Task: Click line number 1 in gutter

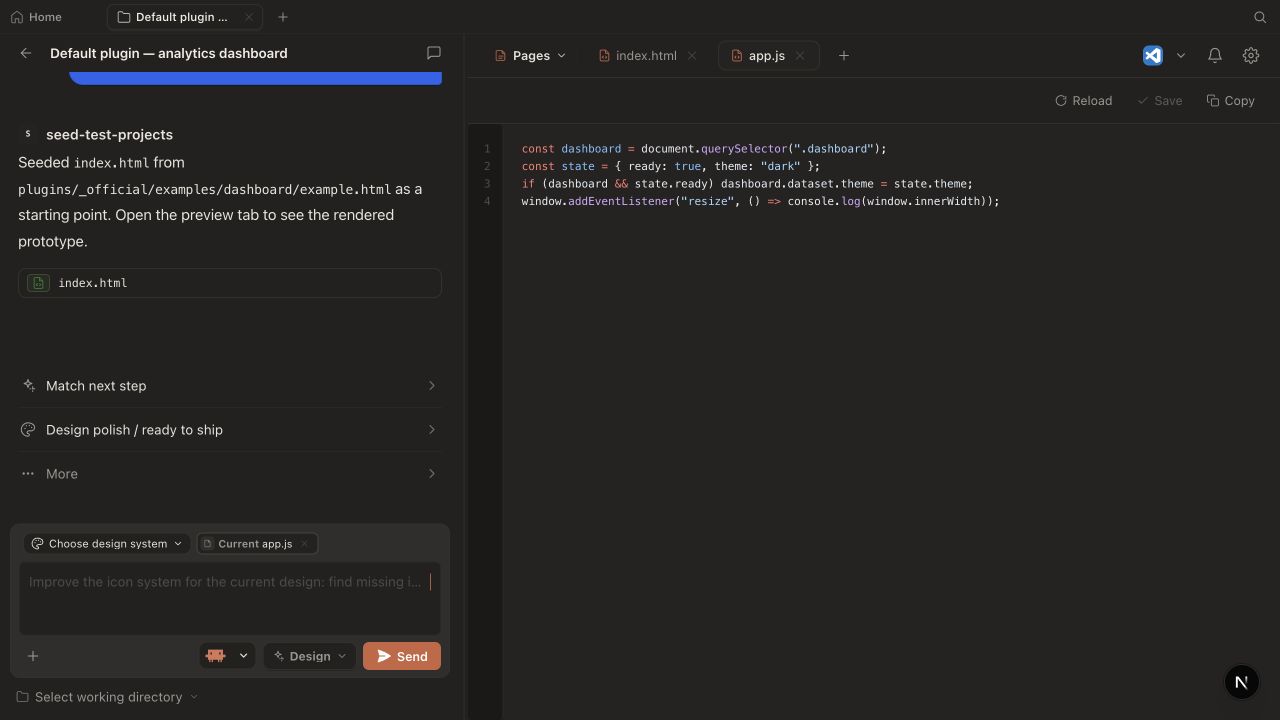Action: (487, 149)
